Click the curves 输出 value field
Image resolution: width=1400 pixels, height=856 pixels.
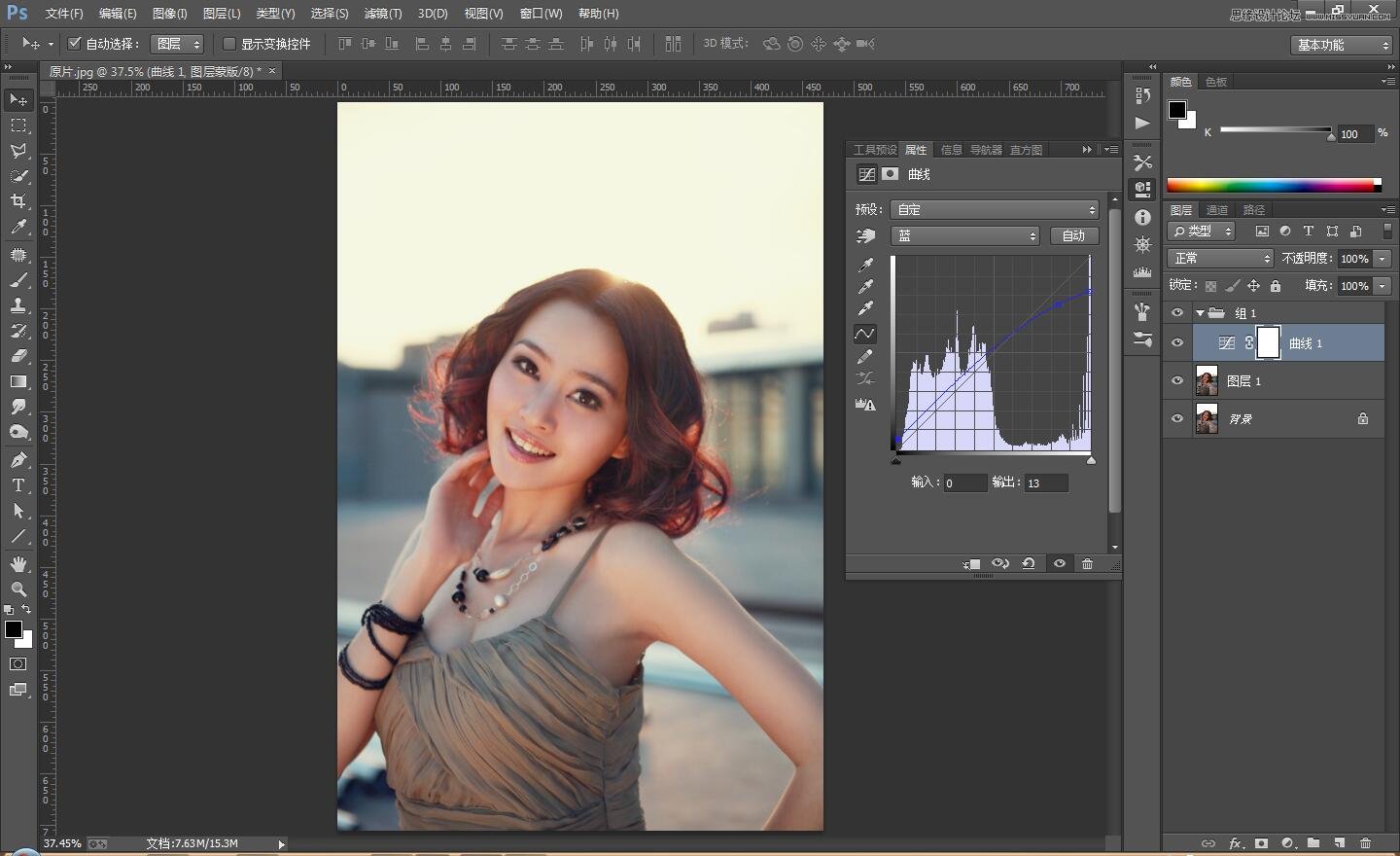pyautogui.click(x=1045, y=483)
